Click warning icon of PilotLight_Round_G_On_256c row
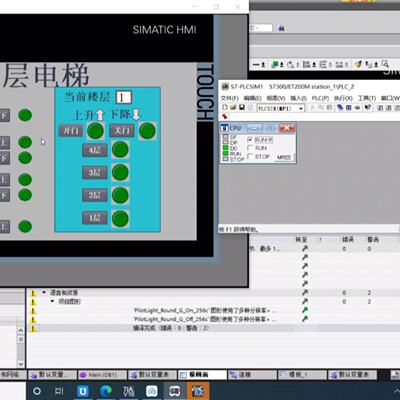The height and width of the screenshot is (400, 400). 33,311
